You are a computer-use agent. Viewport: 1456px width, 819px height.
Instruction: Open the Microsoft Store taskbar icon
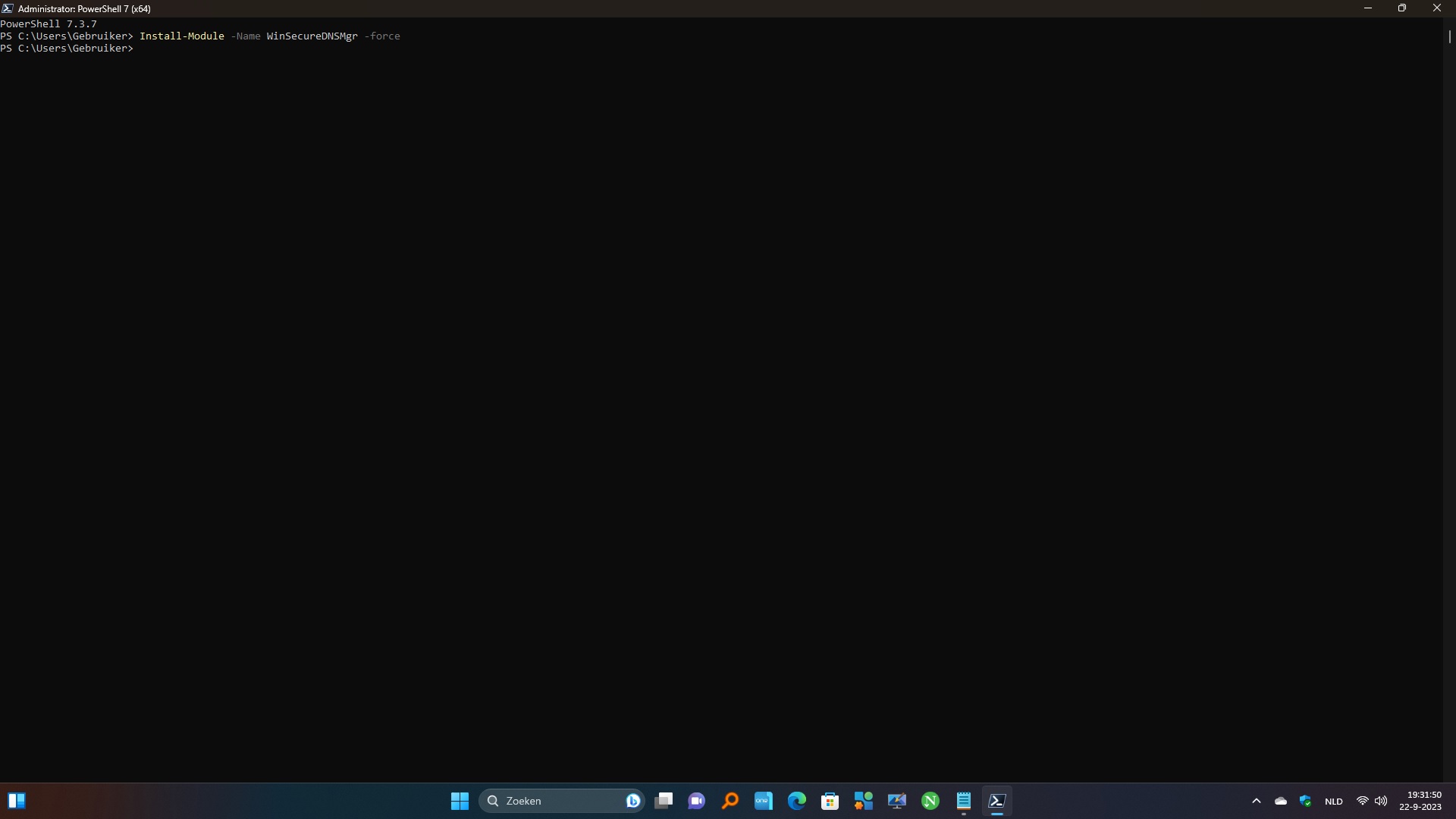[x=830, y=801]
